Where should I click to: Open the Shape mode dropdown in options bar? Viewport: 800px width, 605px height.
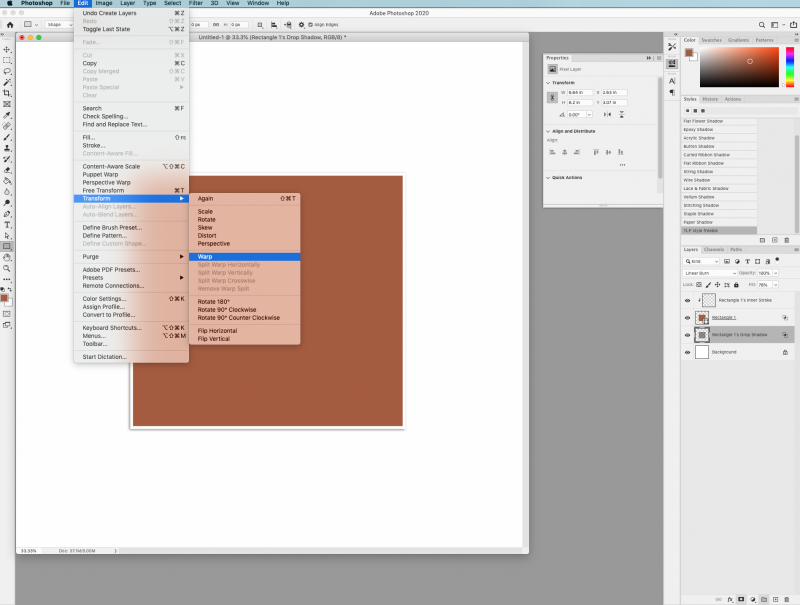tap(59, 24)
